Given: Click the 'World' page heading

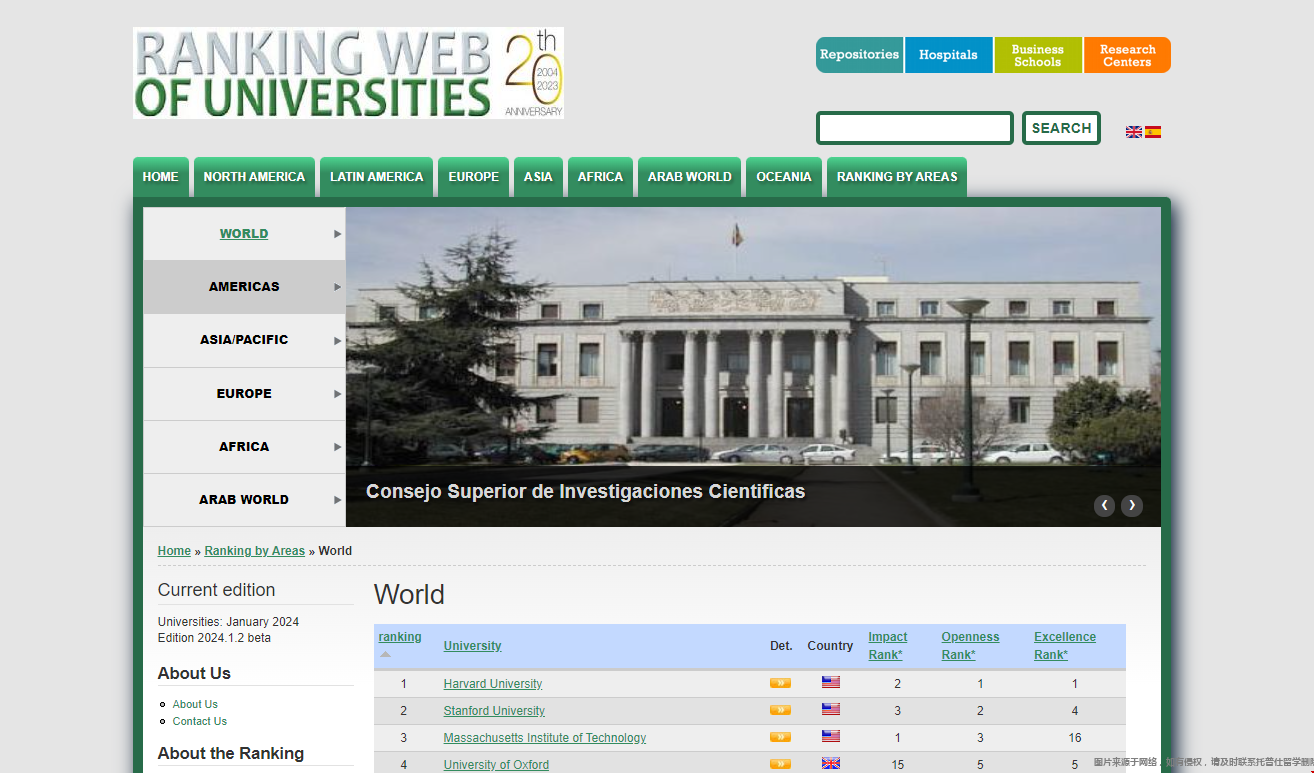Looking at the screenshot, I should [x=409, y=595].
